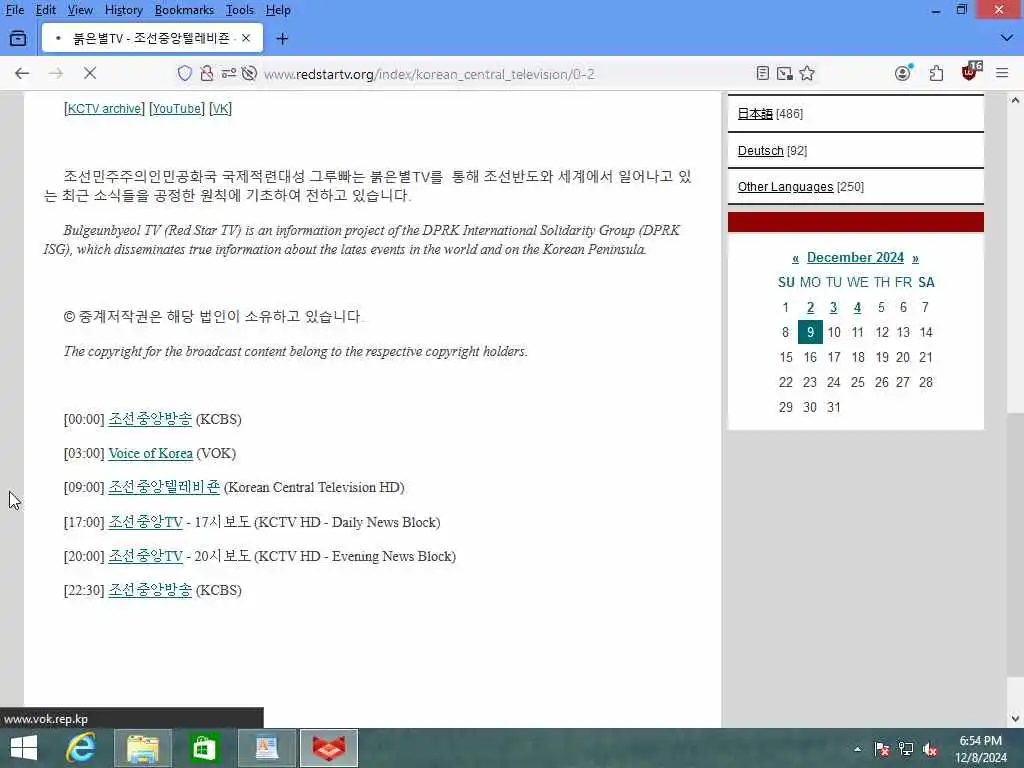Open the VK link
The image size is (1024, 768).
click(x=220, y=108)
